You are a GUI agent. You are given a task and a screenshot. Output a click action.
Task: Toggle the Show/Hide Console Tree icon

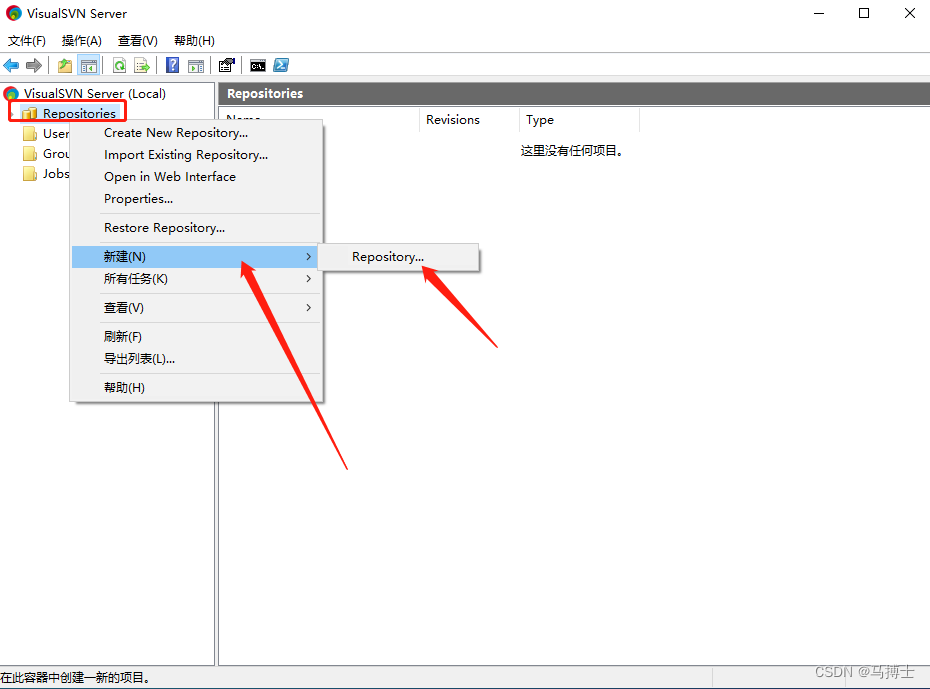pos(89,65)
